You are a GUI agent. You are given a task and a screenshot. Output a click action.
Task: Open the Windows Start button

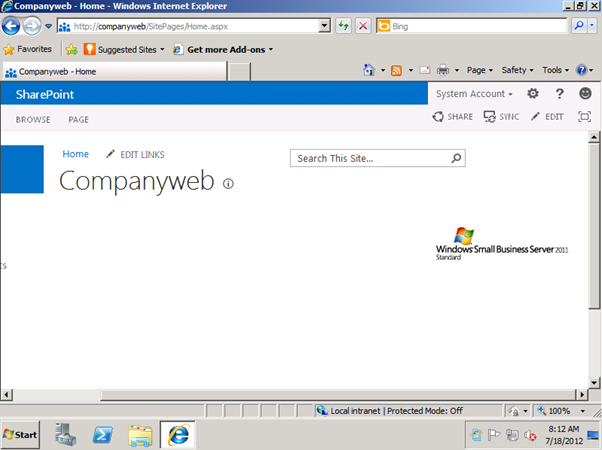point(20,435)
